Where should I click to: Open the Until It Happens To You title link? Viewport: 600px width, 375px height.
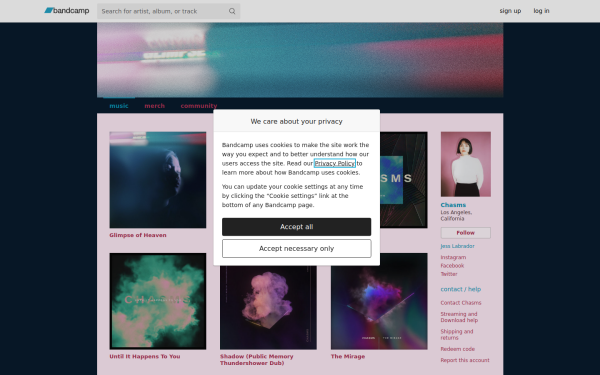[x=145, y=356]
